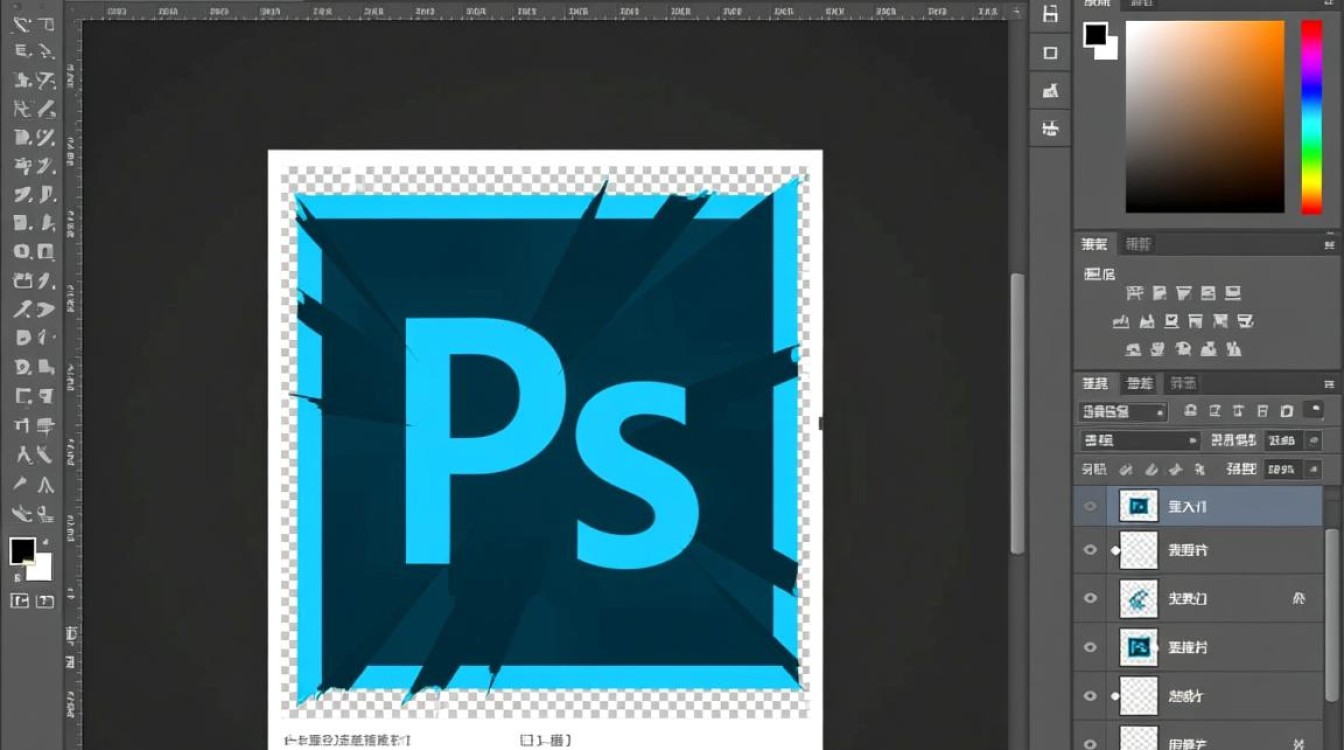Click the last icon in the adjustments grid top row
Image resolution: width=1344 pixels, height=750 pixels.
1233,294
